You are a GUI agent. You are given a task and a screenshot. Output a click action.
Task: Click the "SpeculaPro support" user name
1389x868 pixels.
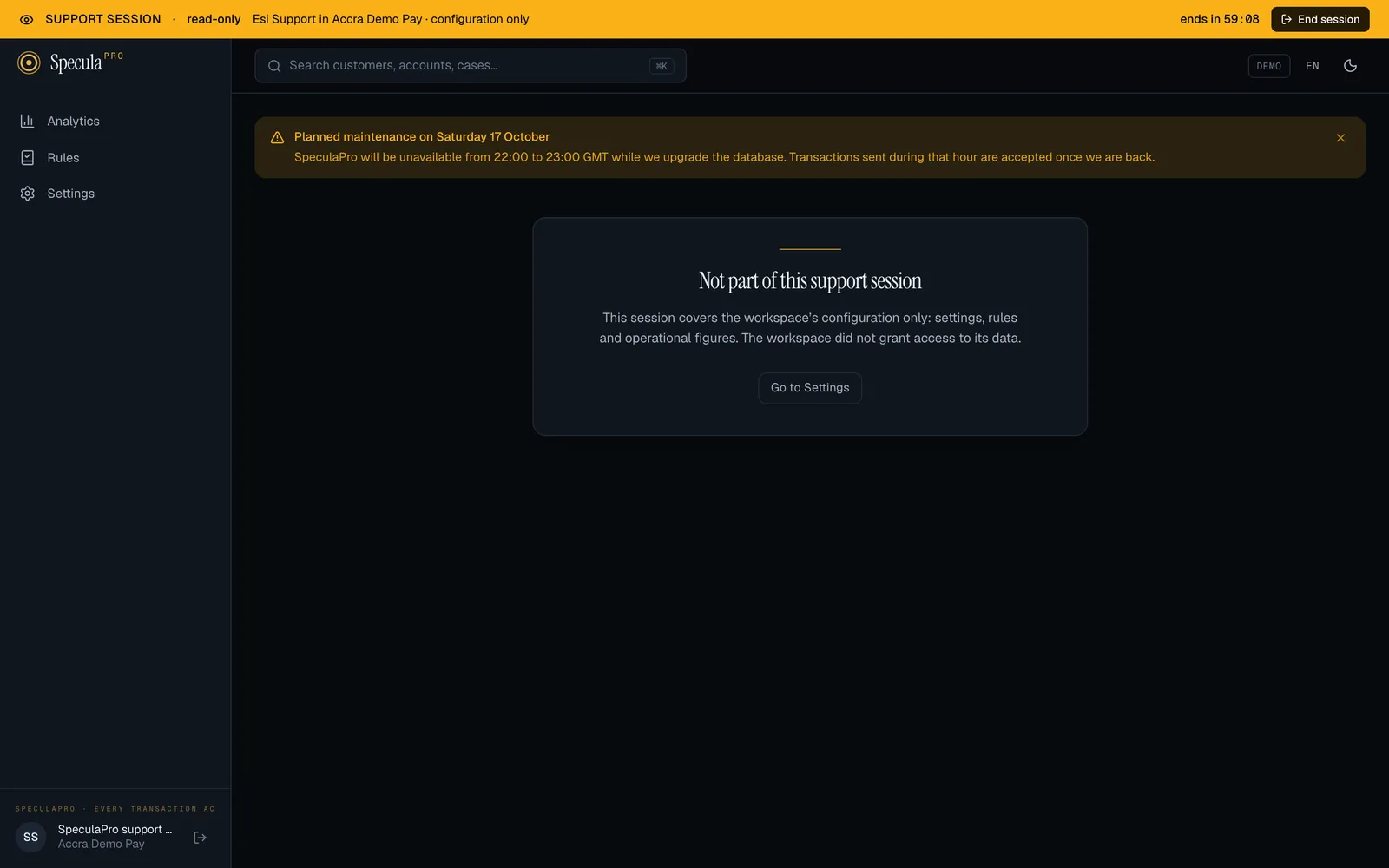point(115,830)
